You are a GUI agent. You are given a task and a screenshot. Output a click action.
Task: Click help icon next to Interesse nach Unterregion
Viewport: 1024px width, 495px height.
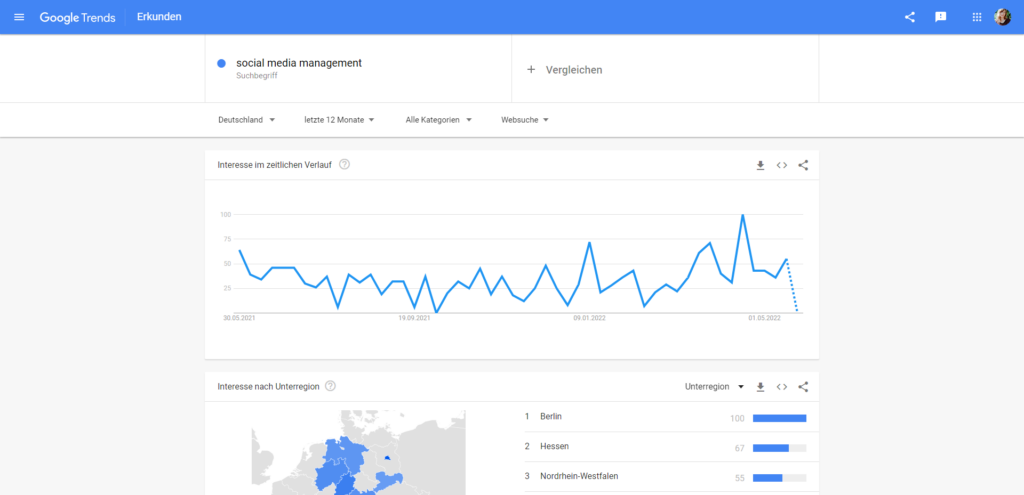tap(330, 386)
